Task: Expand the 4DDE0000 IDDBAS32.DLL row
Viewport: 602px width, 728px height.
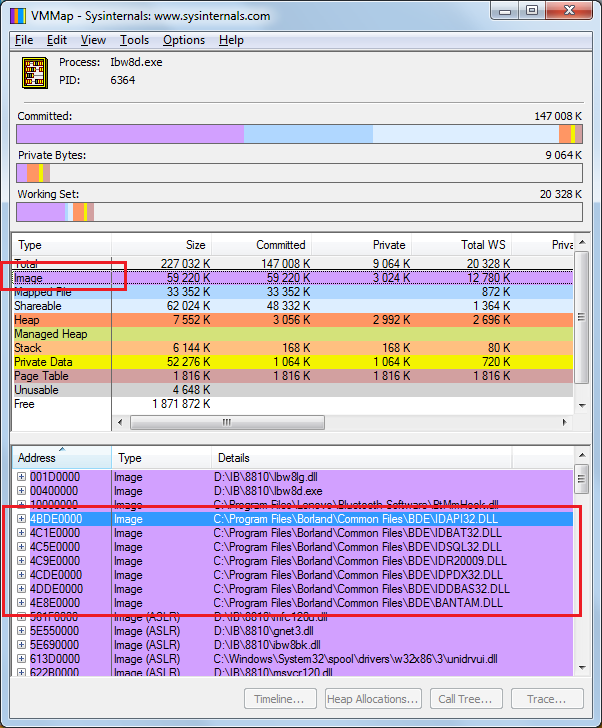Action: click(x=21, y=588)
